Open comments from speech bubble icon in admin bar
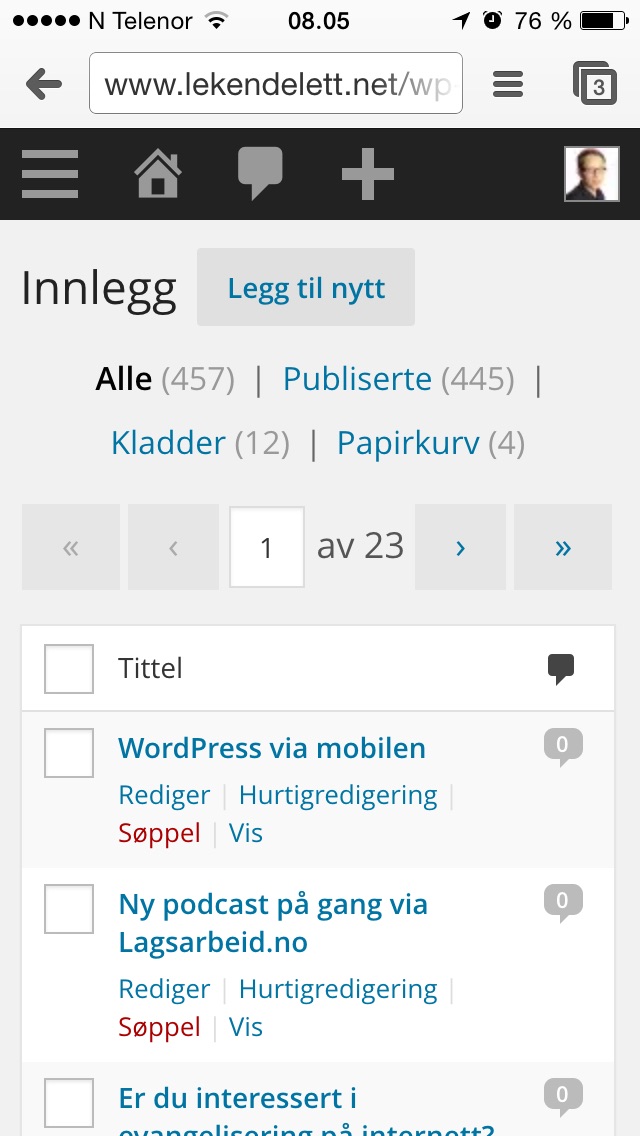Image resolution: width=640 pixels, height=1136 pixels. click(x=260, y=173)
